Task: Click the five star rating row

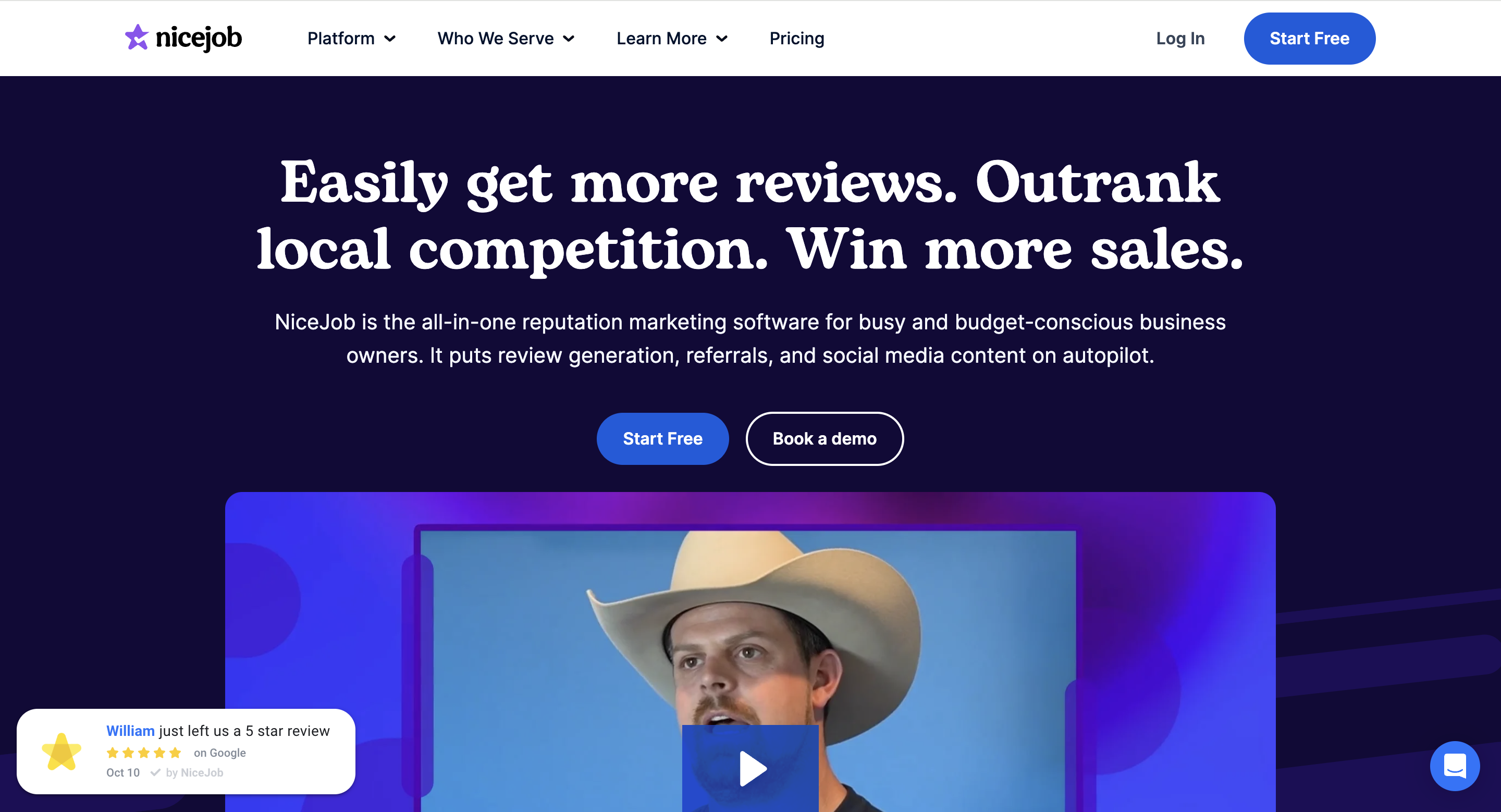Action: [144, 753]
